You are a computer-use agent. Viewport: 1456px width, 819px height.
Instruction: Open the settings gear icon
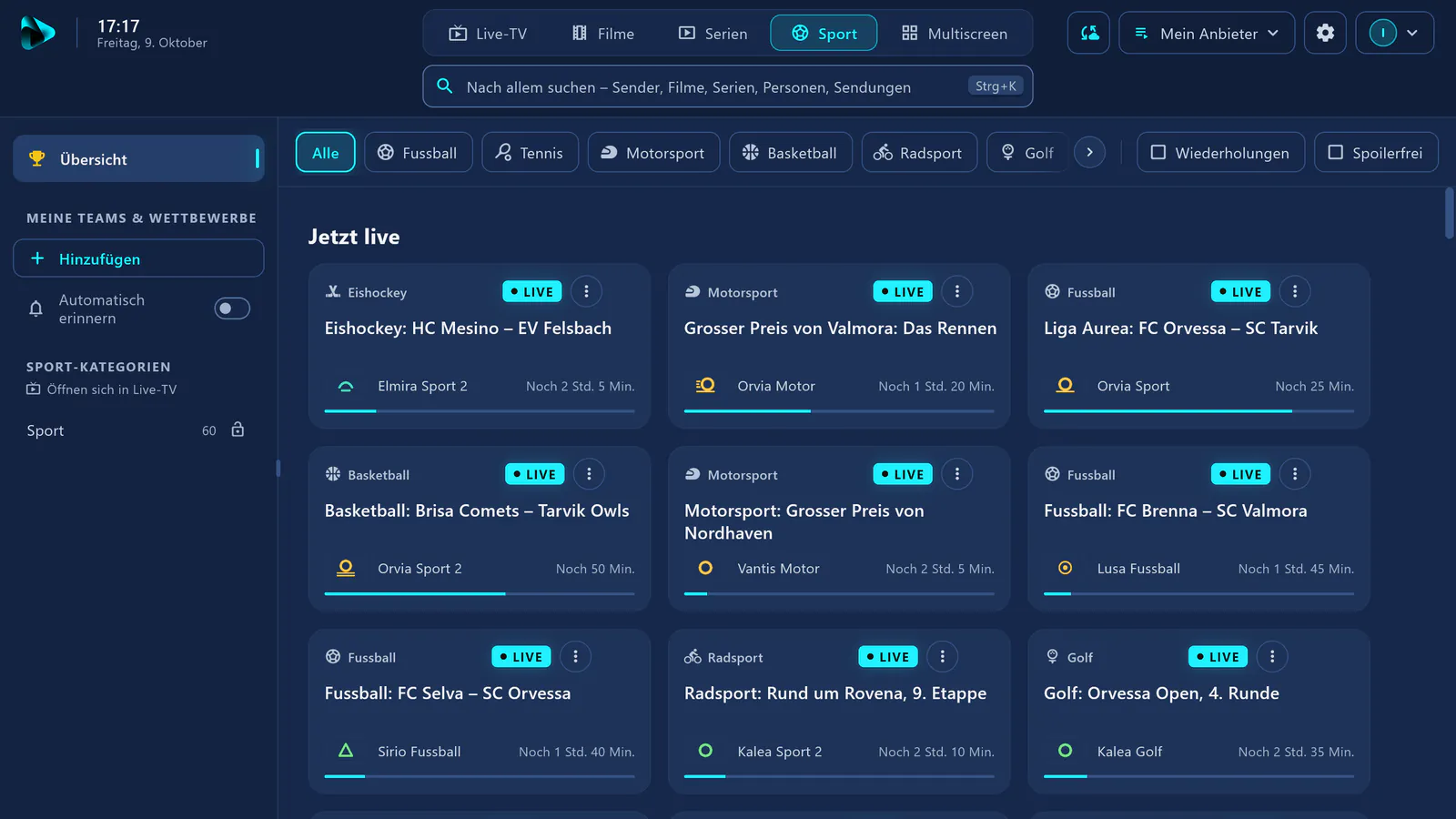1325,33
